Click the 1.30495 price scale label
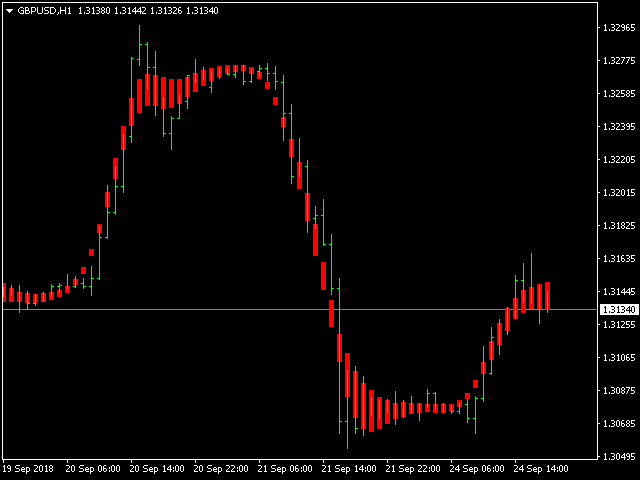Viewport: 640px width, 480px height. [x=619, y=457]
